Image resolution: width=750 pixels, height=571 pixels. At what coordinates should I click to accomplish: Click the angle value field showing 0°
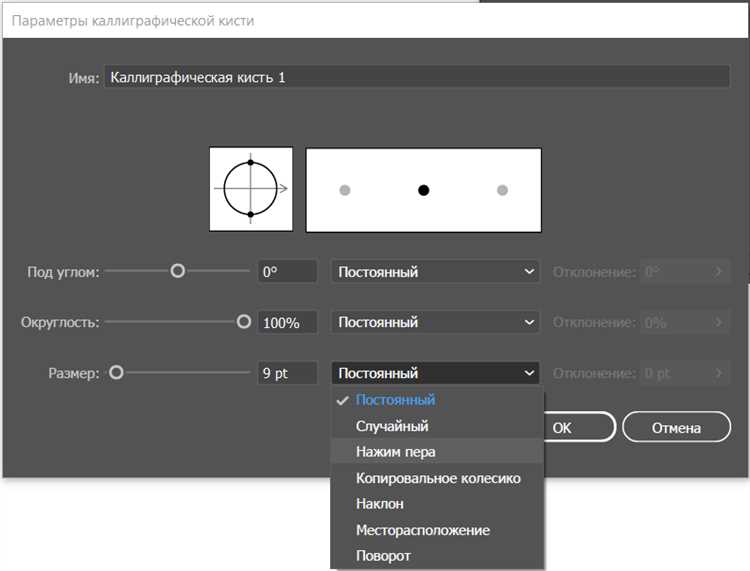(x=287, y=271)
